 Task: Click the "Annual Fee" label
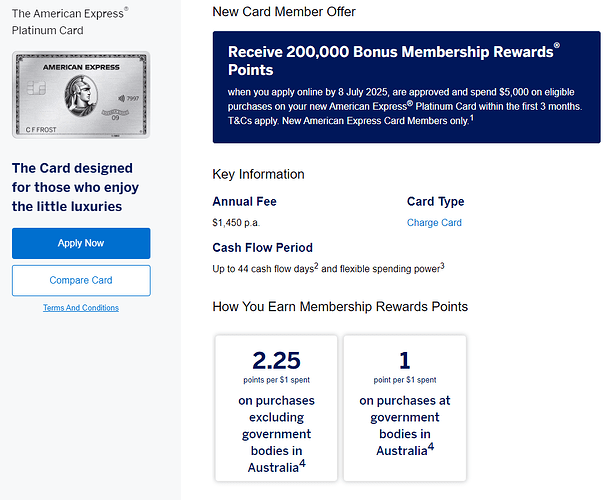(x=244, y=202)
